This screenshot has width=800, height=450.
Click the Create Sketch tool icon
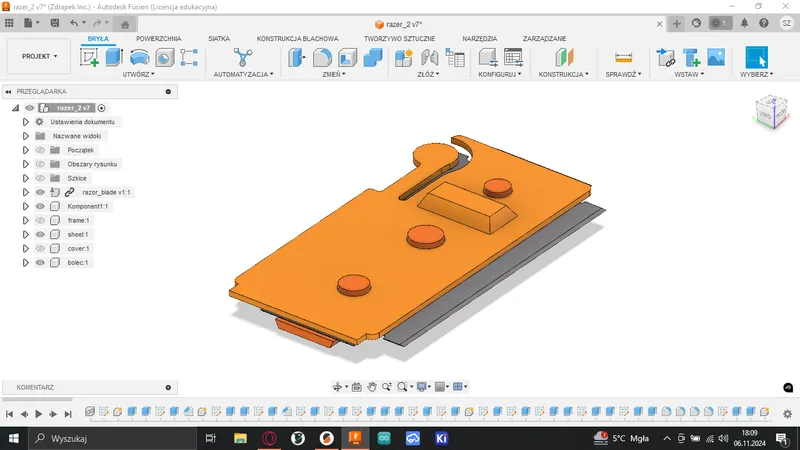(x=89, y=58)
